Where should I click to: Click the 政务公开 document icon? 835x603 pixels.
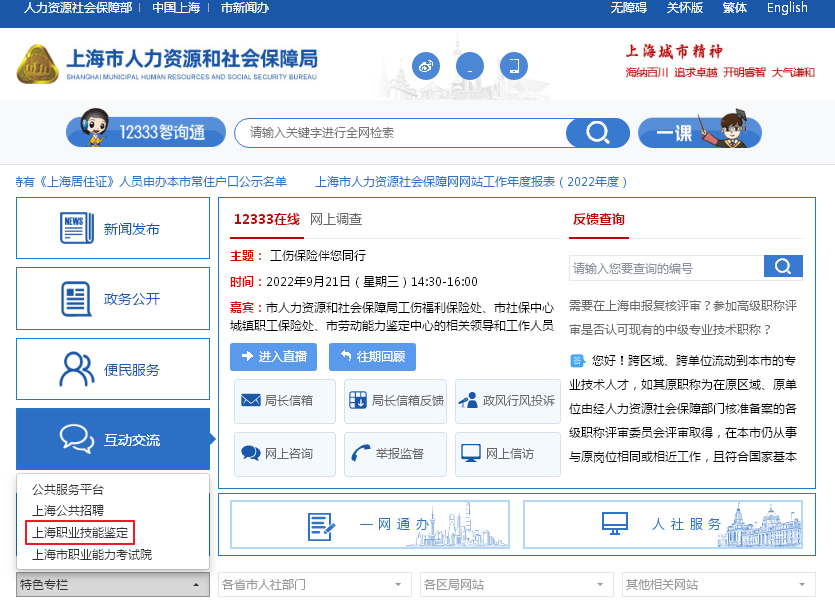76,299
